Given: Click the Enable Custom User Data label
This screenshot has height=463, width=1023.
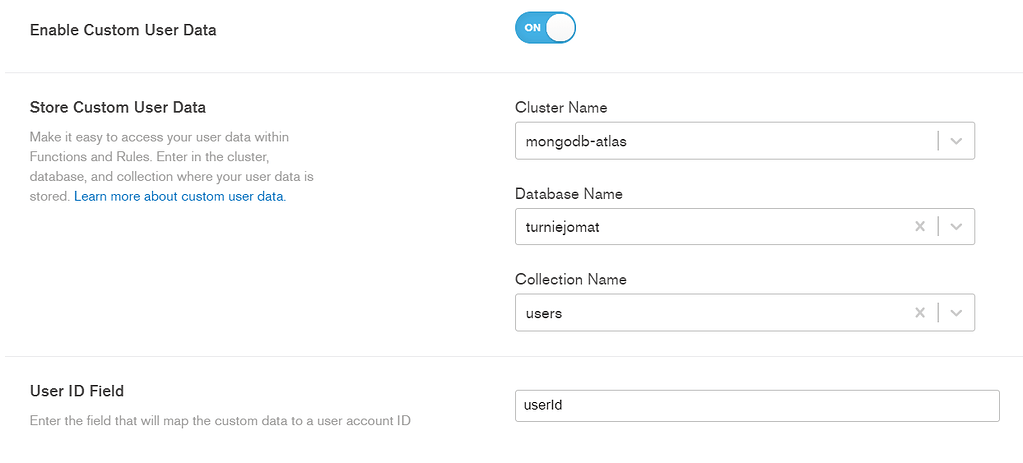Looking at the screenshot, I should [123, 30].
